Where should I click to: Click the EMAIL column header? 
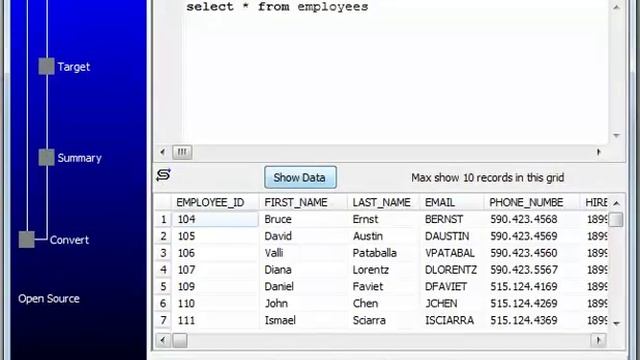[452, 202]
